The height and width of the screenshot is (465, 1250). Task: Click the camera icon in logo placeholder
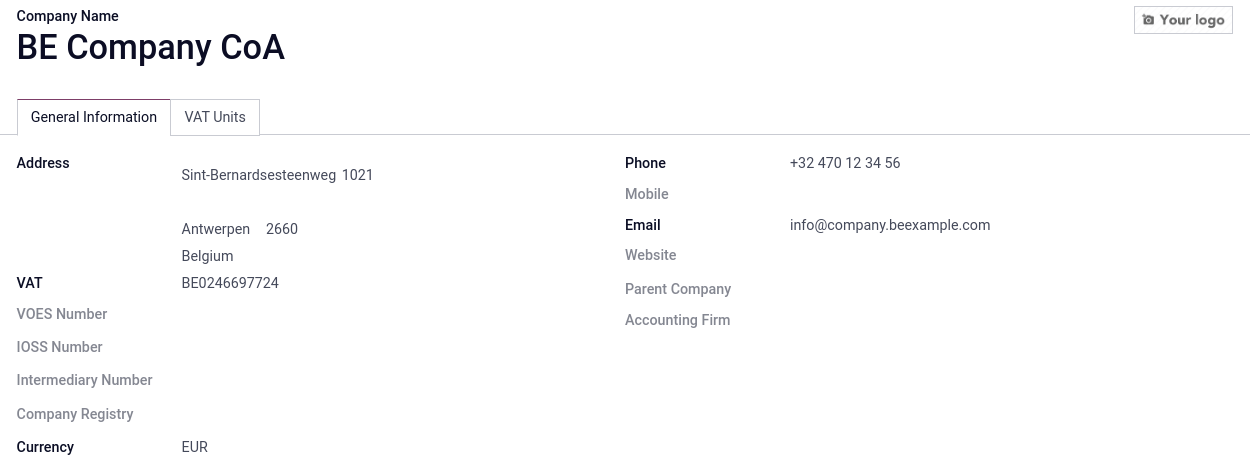coord(1148,20)
